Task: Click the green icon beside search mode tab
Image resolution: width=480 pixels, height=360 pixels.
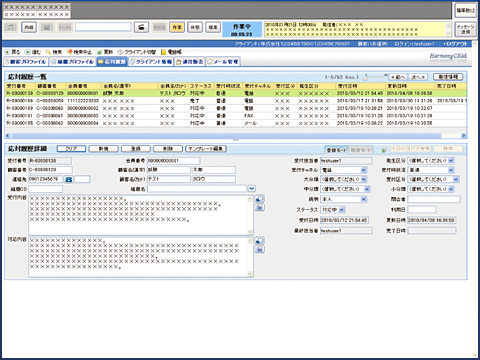Action: pyautogui.click(x=384, y=150)
